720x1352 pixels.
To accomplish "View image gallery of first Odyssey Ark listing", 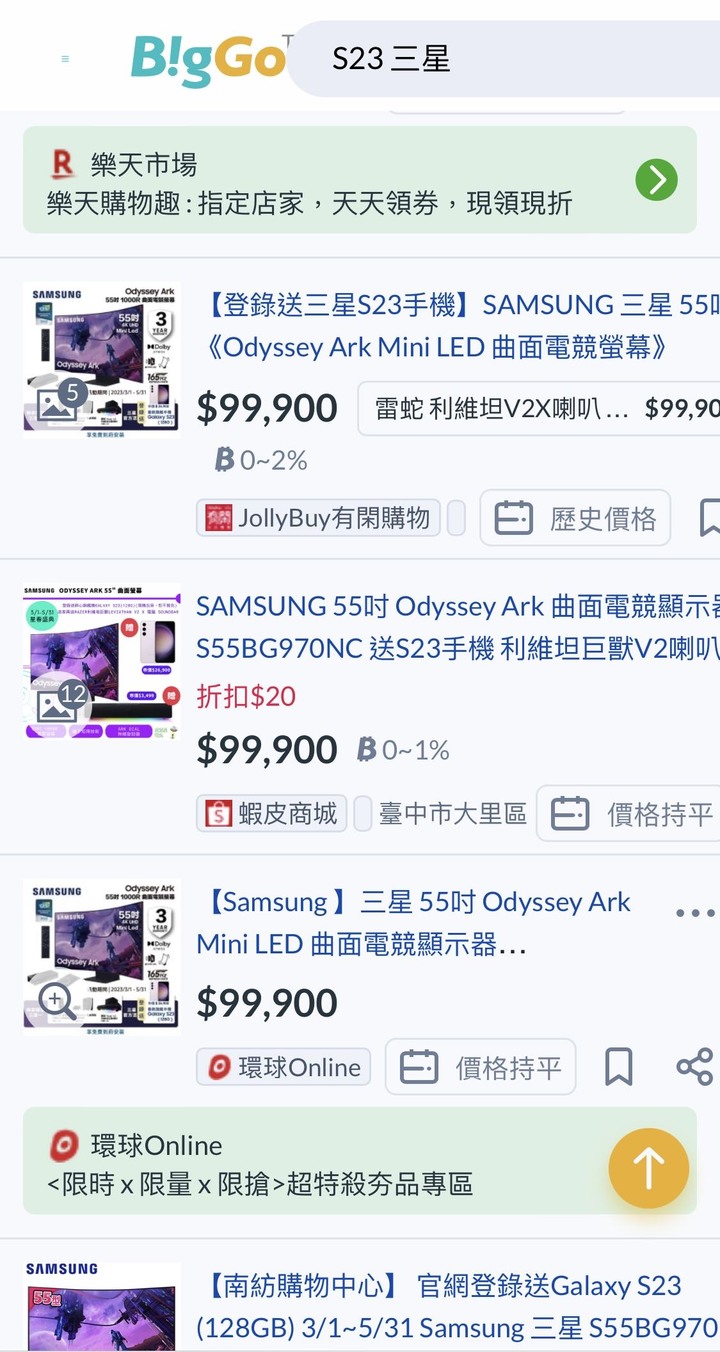I will (x=58, y=402).
